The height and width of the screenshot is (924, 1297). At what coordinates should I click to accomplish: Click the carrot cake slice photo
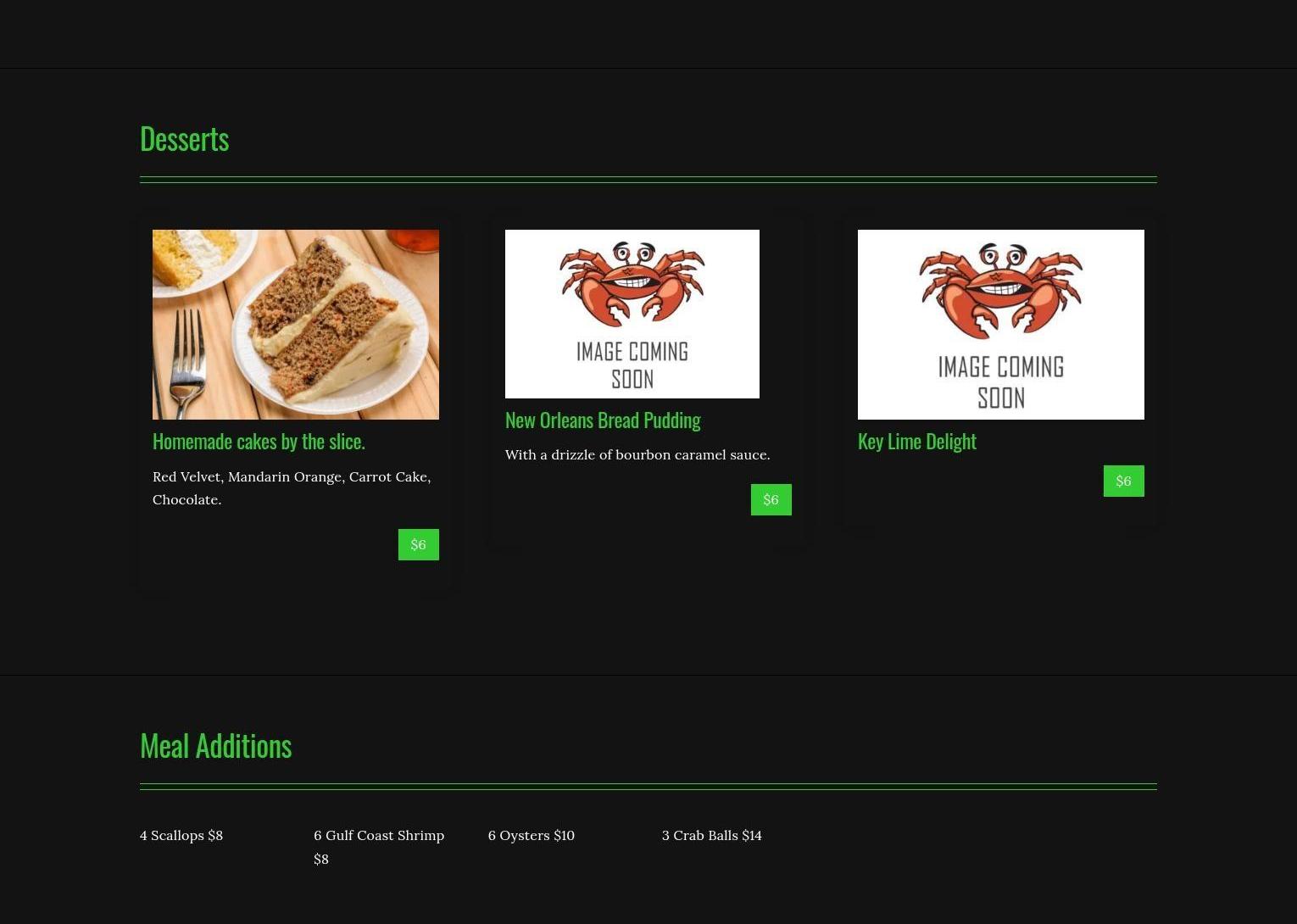point(296,325)
